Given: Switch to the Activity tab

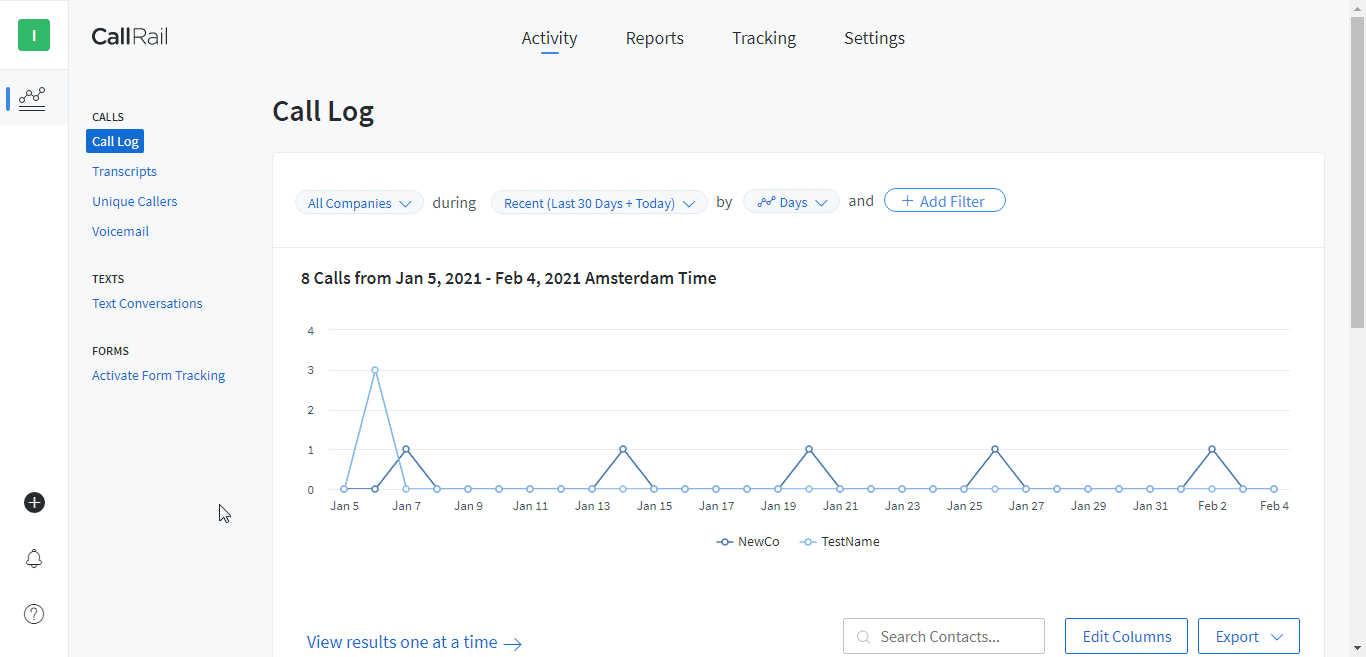Looking at the screenshot, I should click(x=549, y=38).
